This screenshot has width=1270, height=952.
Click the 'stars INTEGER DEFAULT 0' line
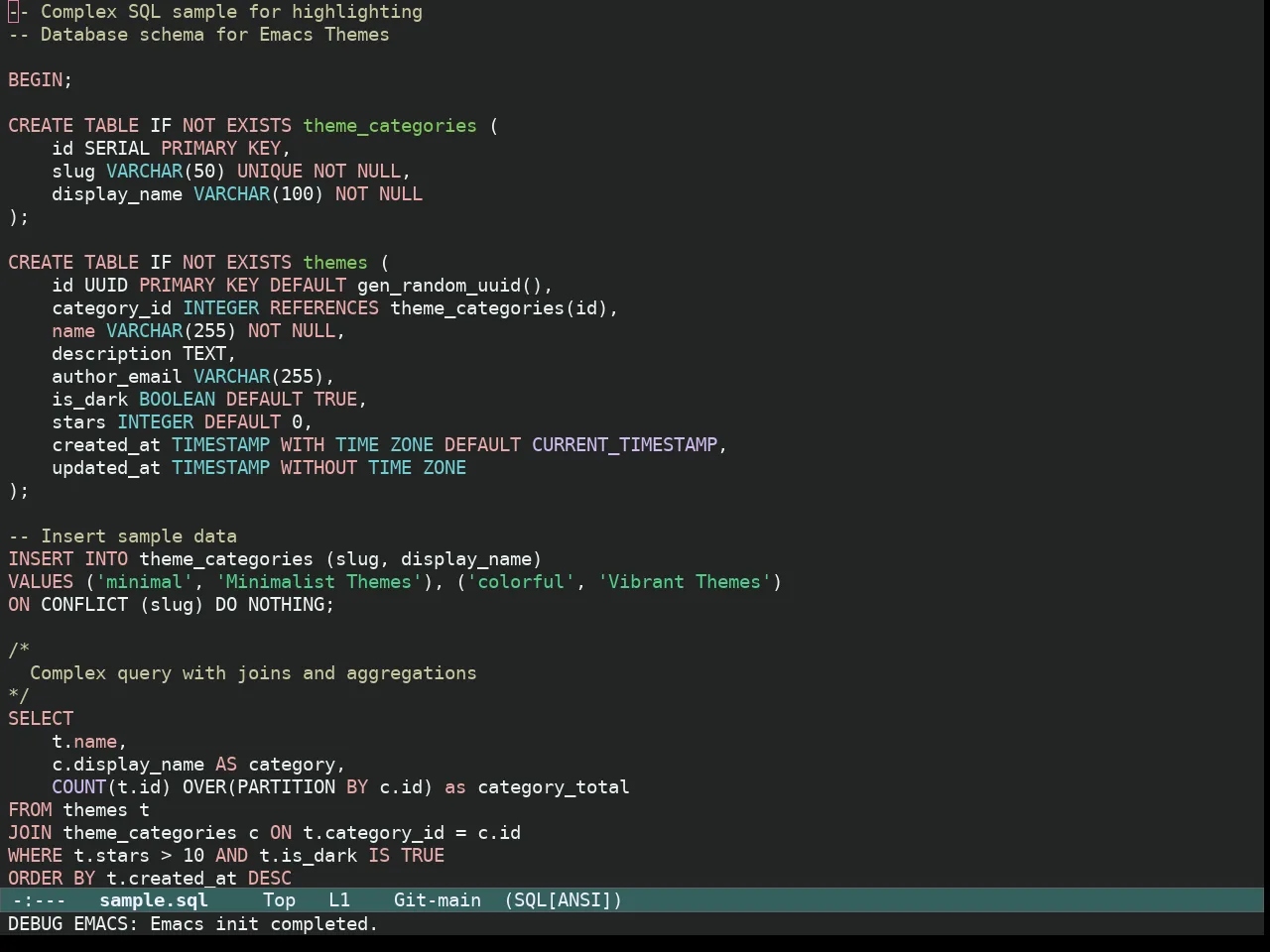click(183, 422)
